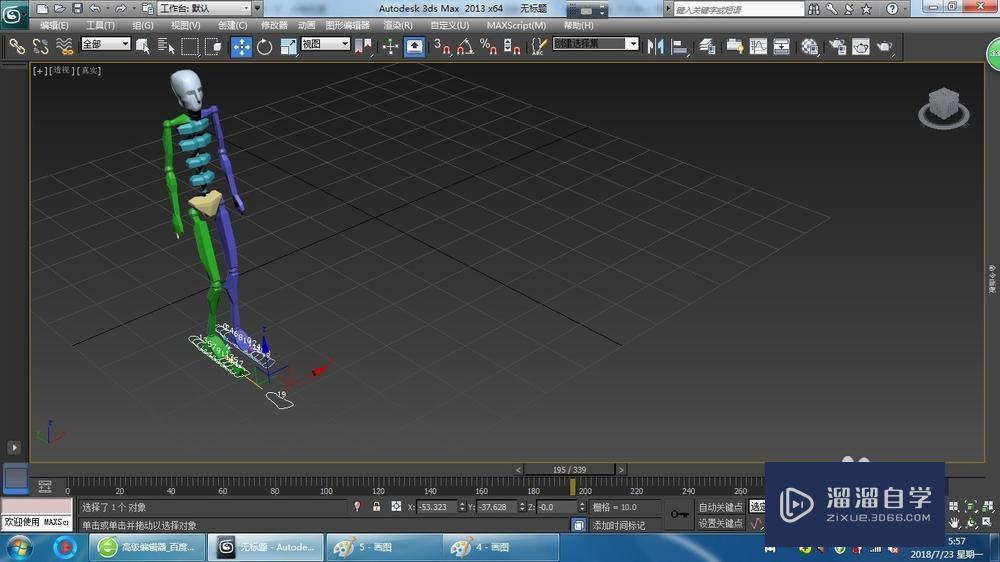Click the Use Pivot Point Center icon
1000x562 pixels.
click(x=363, y=47)
